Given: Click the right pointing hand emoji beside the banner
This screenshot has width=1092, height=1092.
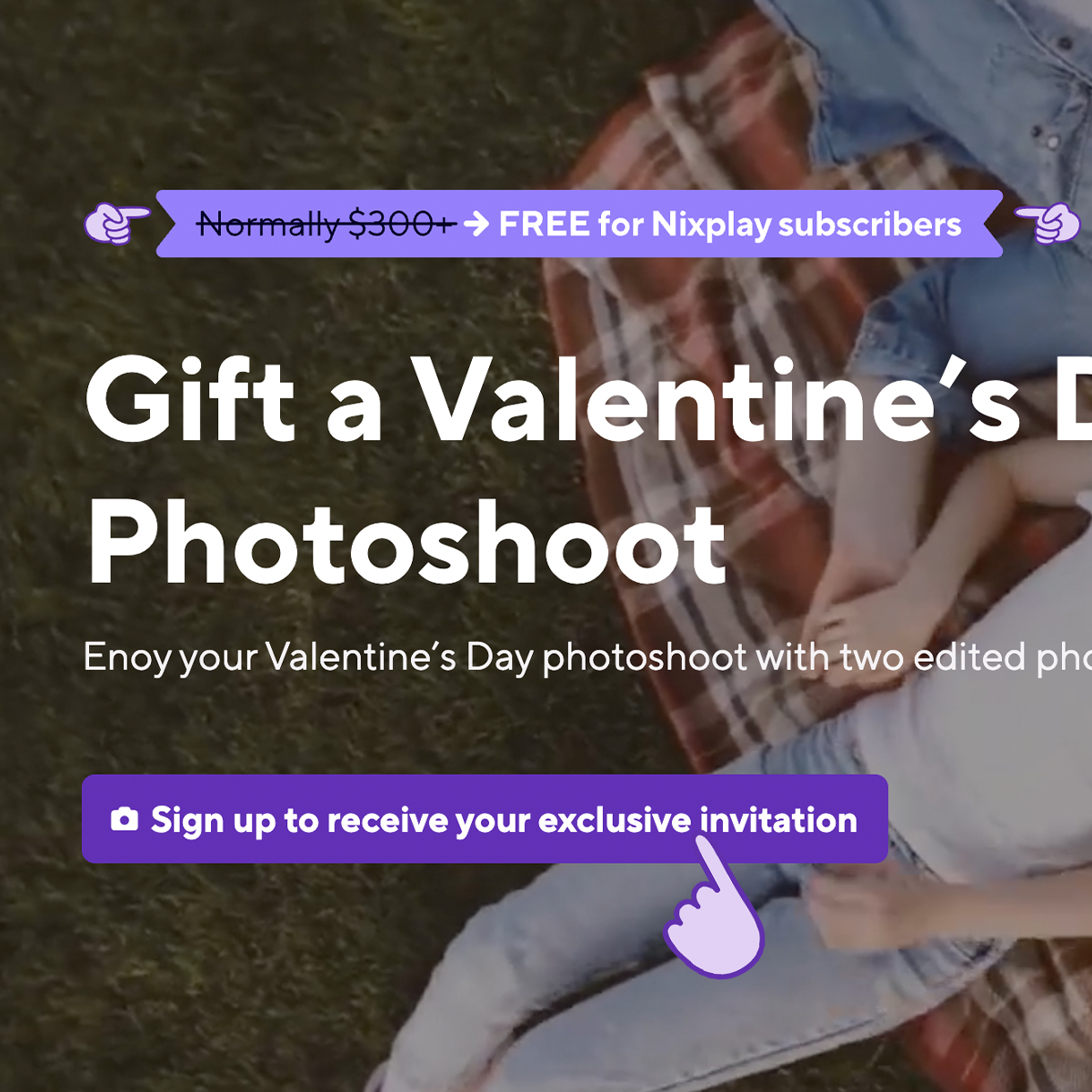Looking at the screenshot, I should (1047, 224).
